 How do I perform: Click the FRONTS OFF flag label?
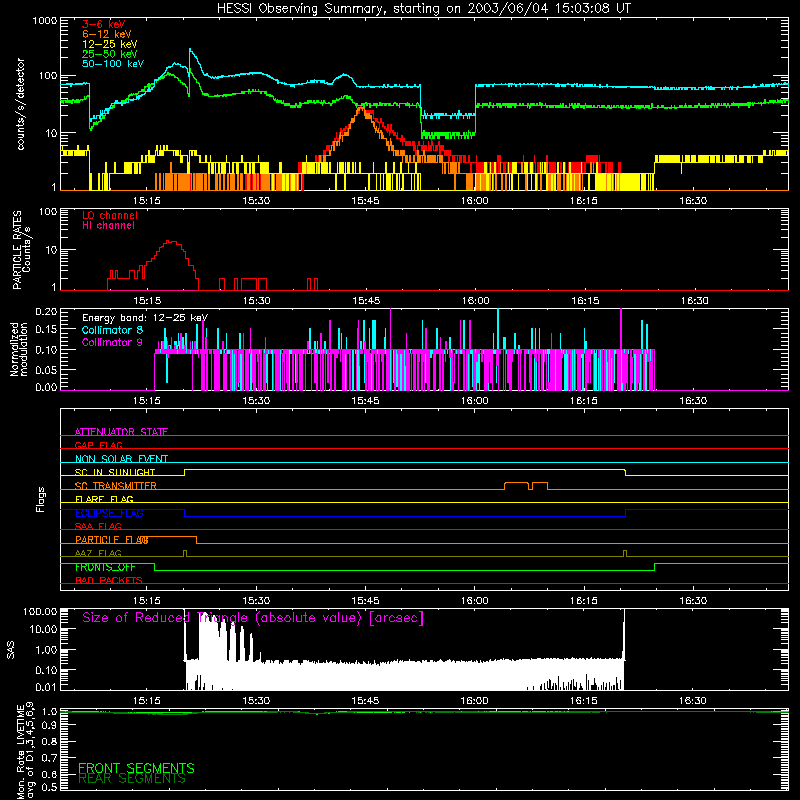coord(105,567)
